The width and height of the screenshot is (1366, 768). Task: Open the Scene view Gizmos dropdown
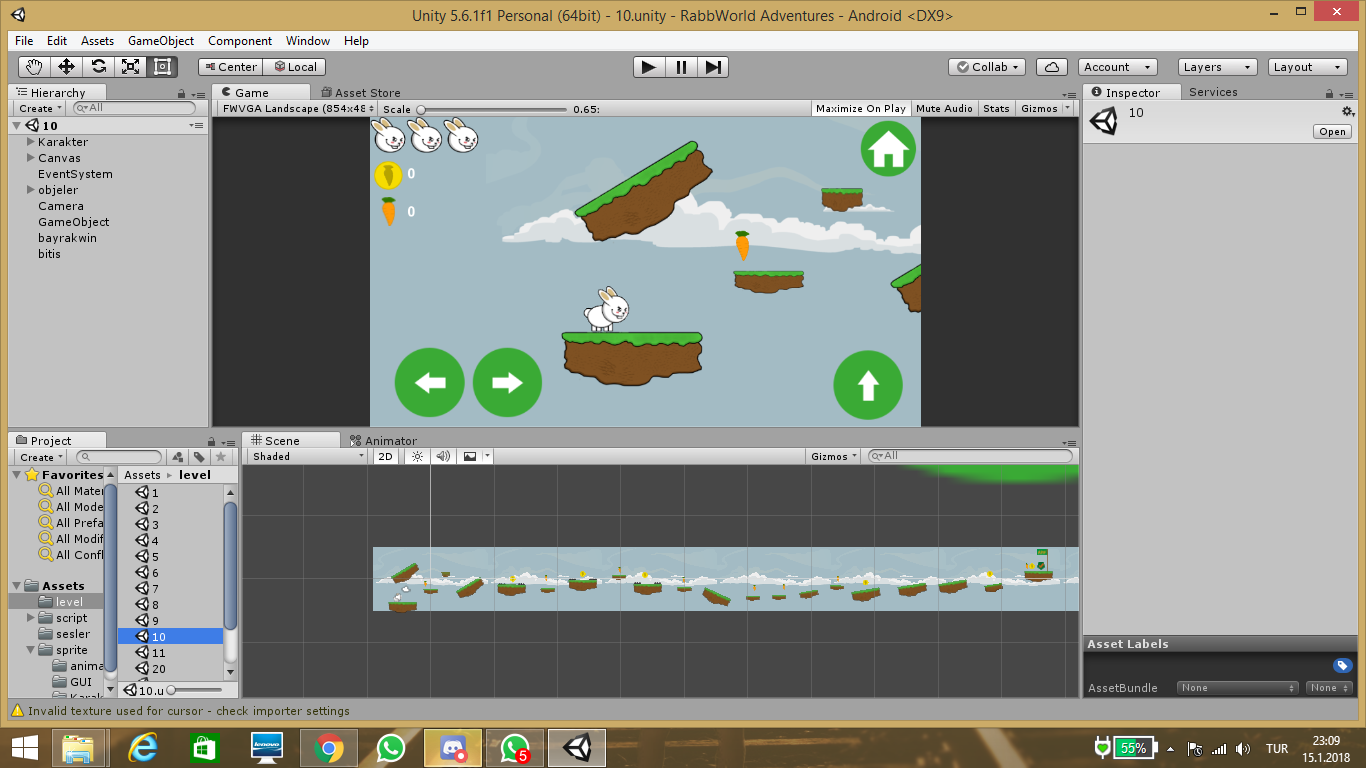pos(835,456)
